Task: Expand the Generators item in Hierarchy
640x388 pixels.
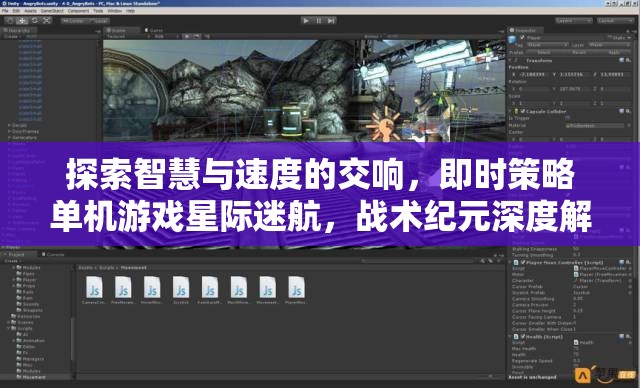Action: [9, 137]
